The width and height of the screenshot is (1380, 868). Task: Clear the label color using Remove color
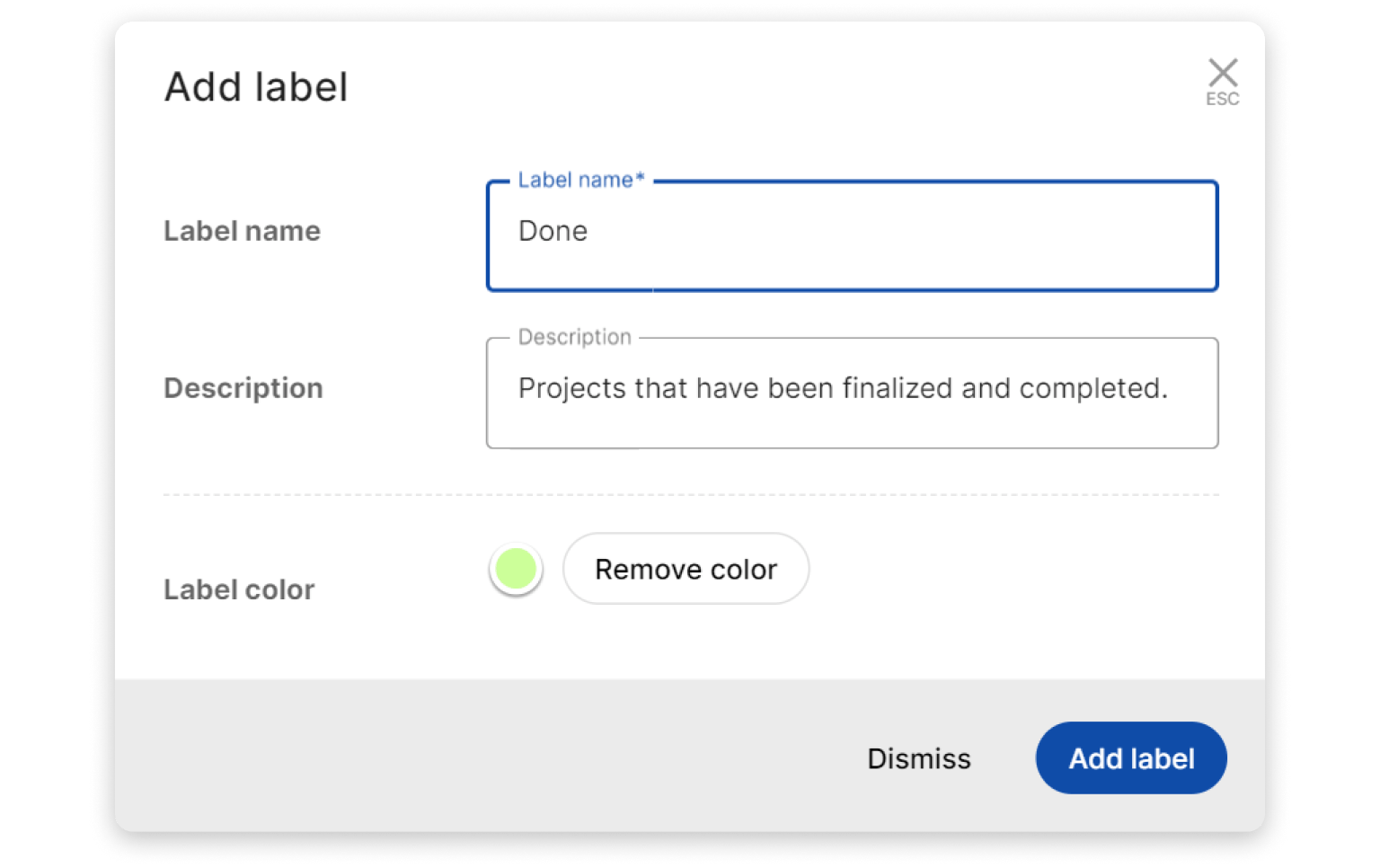(x=686, y=569)
